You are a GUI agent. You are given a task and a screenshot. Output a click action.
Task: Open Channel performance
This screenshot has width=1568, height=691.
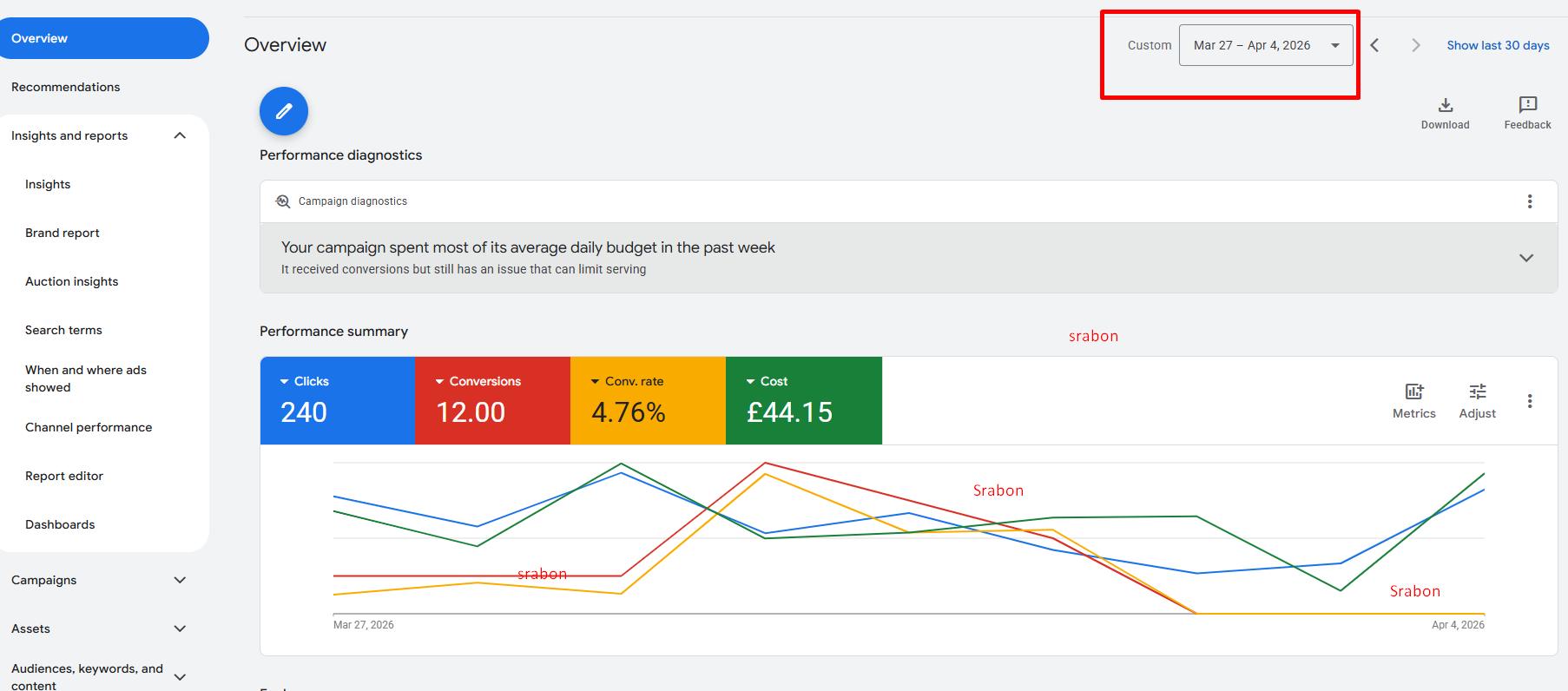tap(89, 427)
